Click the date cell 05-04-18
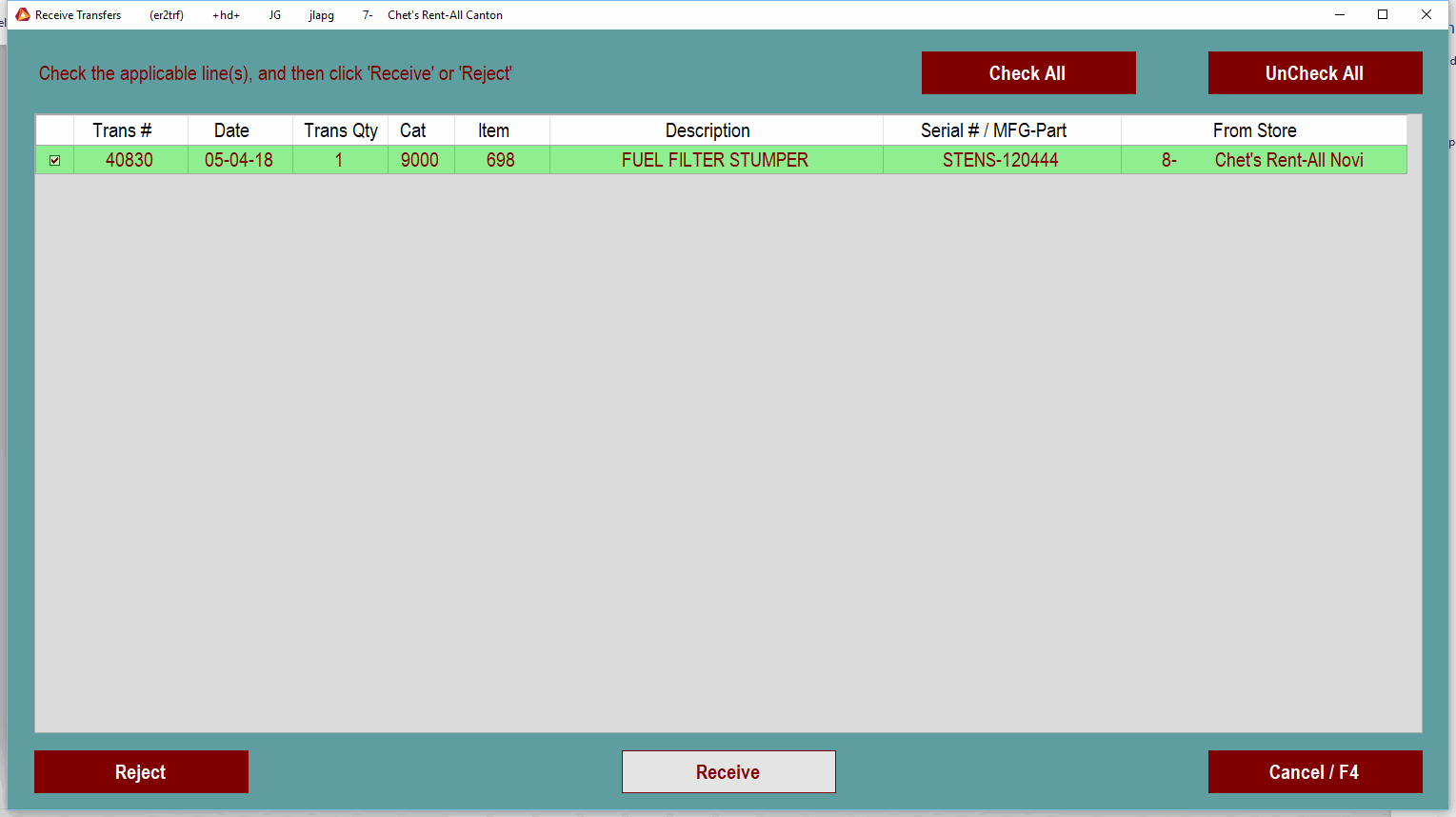 click(240, 160)
